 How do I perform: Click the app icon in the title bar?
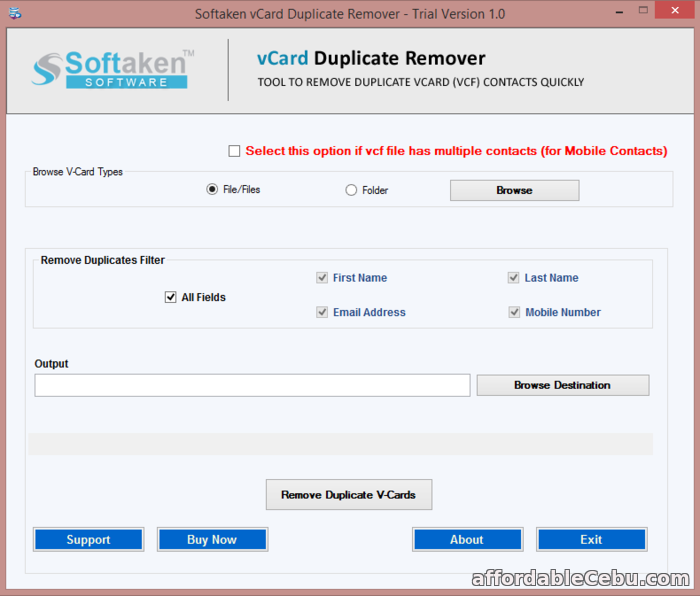15,14
